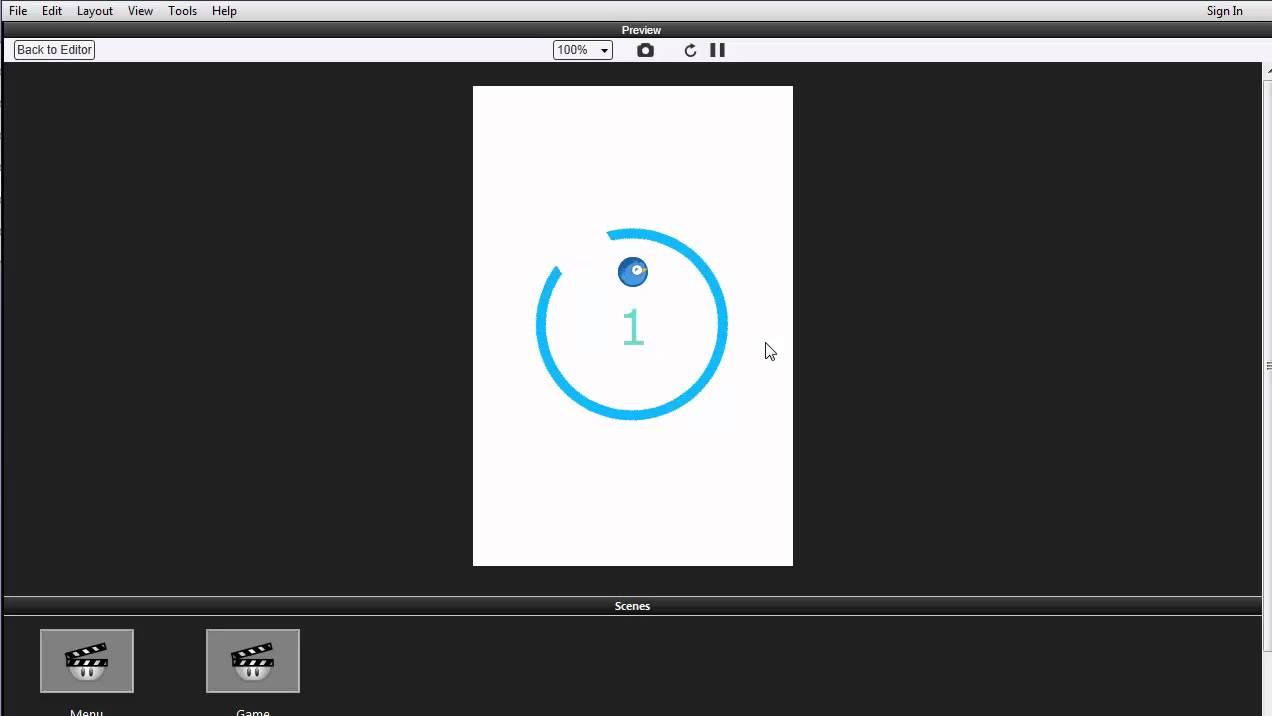Open the View menu
This screenshot has width=1272, height=716.
140,11
